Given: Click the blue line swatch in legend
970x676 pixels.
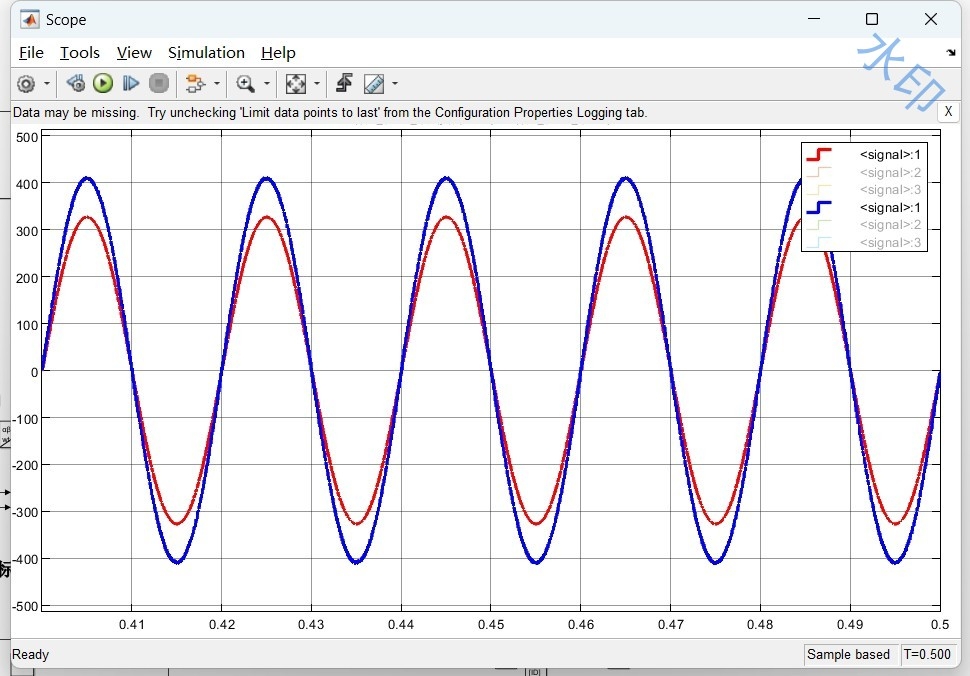Looking at the screenshot, I should [x=819, y=207].
